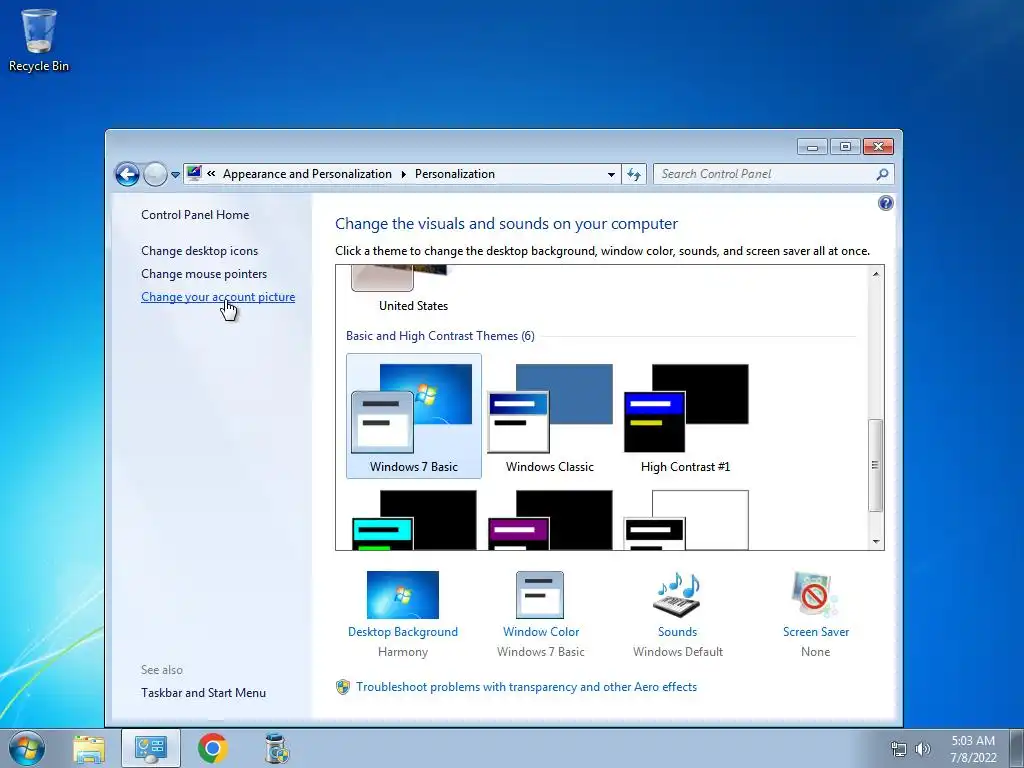The width and height of the screenshot is (1024, 768).
Task: Open Troubleshoot problems with transparency link
Action: 526,687
